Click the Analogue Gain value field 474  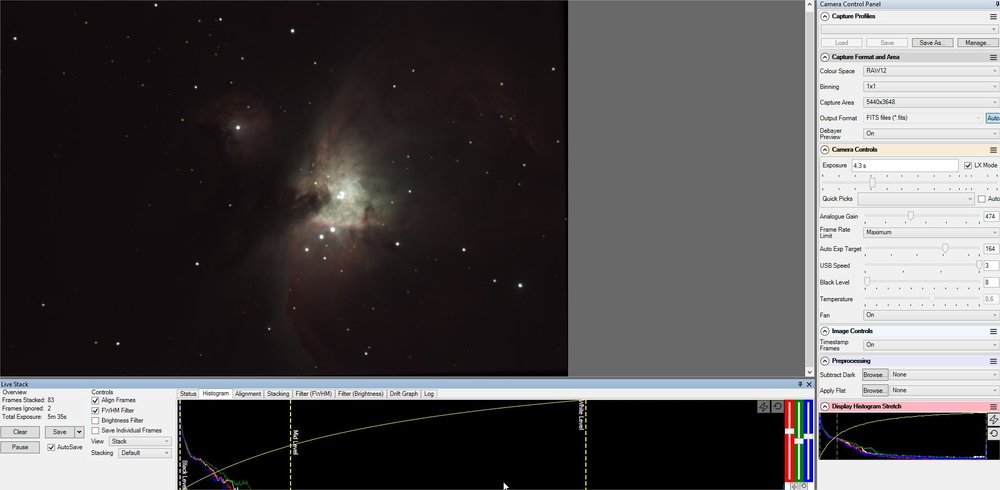990,217
